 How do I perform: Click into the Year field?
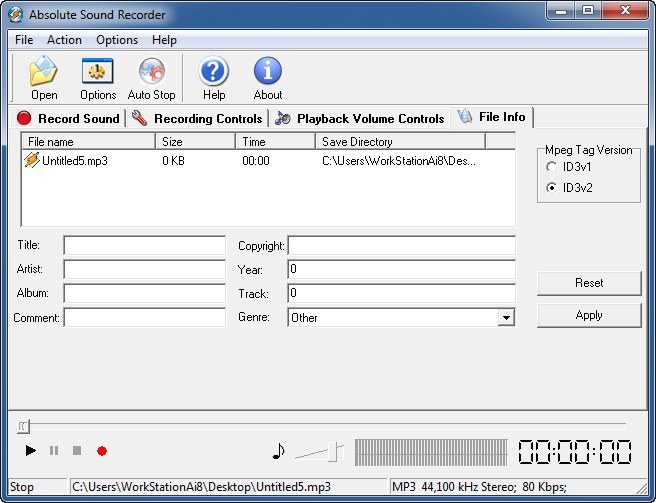click(401, 269)
